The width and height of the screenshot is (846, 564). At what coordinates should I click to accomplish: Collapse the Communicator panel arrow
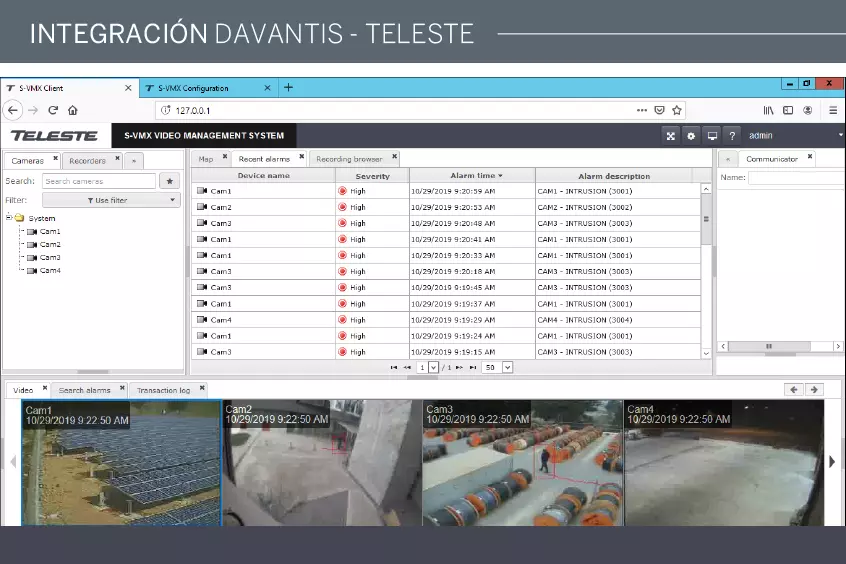pyautogui.click(x=728, y=159)
